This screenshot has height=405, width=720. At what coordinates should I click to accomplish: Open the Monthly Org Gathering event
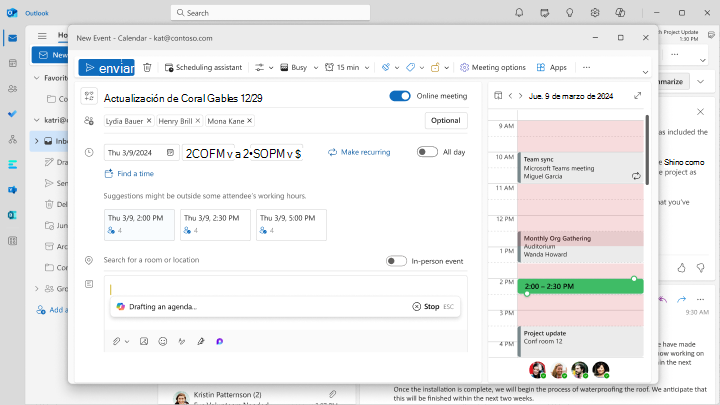pyautogui.click(x=580, y=246)
